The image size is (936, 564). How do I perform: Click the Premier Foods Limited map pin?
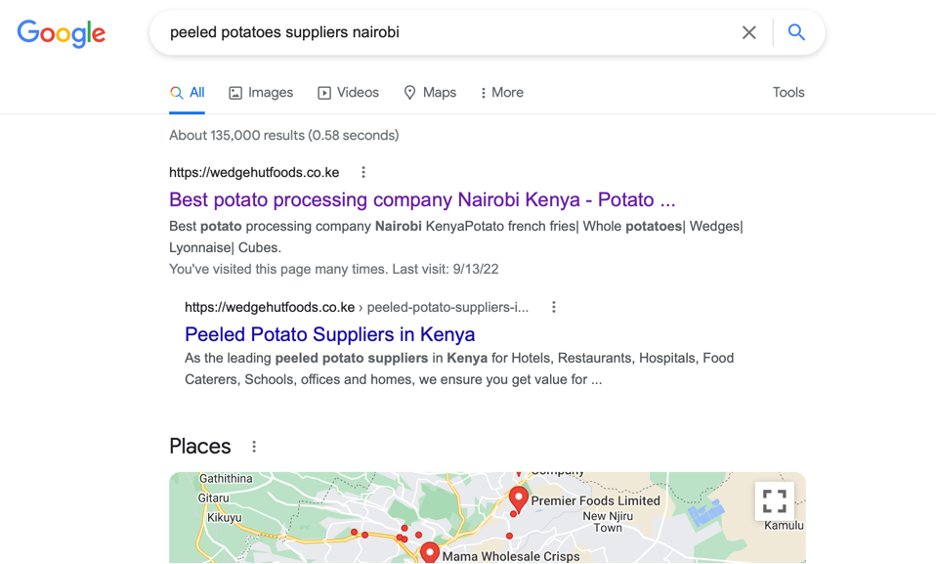point(518,499)
